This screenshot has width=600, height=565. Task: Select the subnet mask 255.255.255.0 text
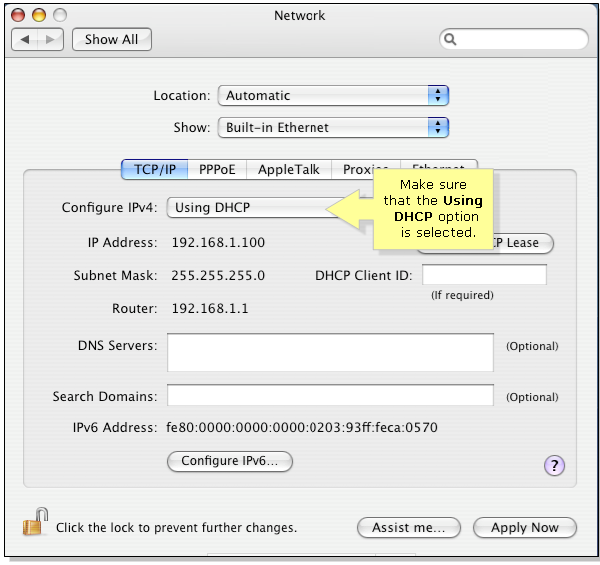pos(218,275)
